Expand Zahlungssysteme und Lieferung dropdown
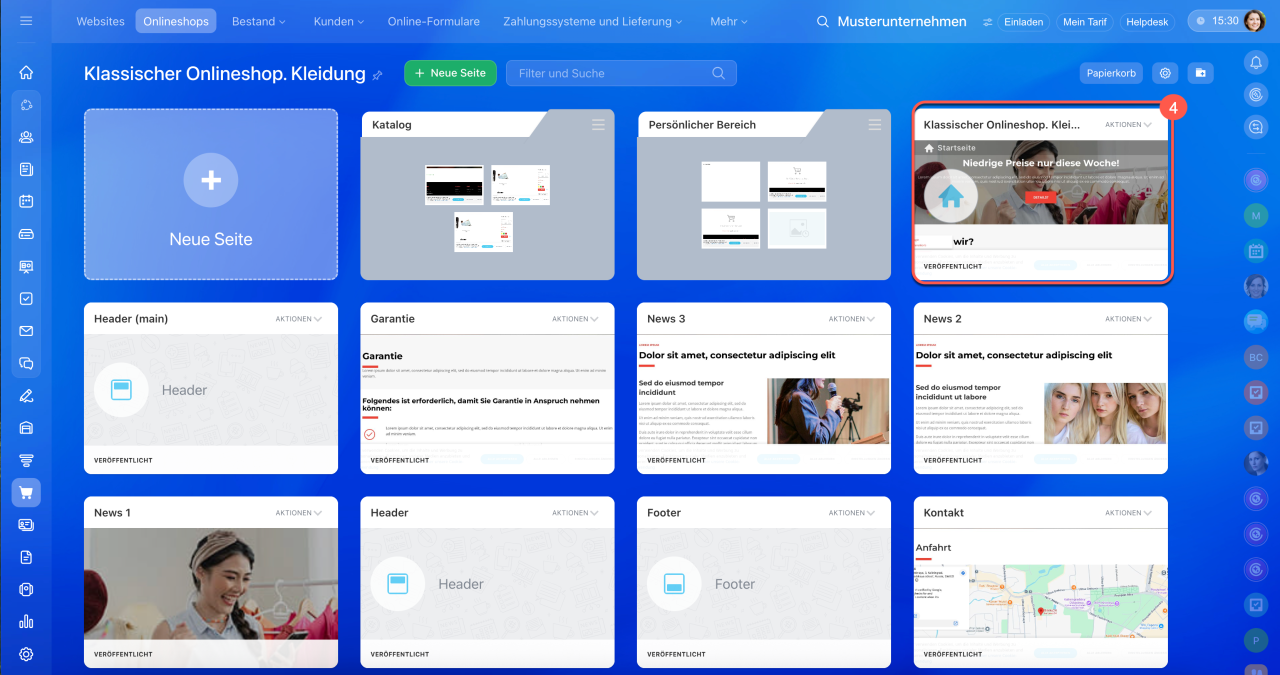The width and height of the screenshot is (1280, 675). [593, 21]
